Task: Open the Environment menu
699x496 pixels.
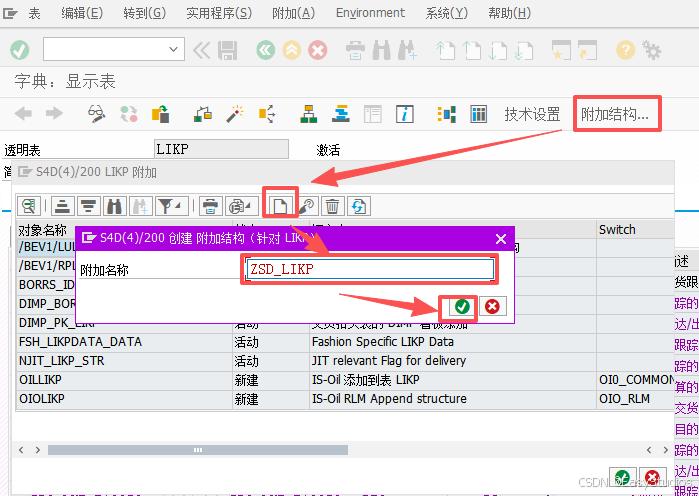Action: pos(370,13)
